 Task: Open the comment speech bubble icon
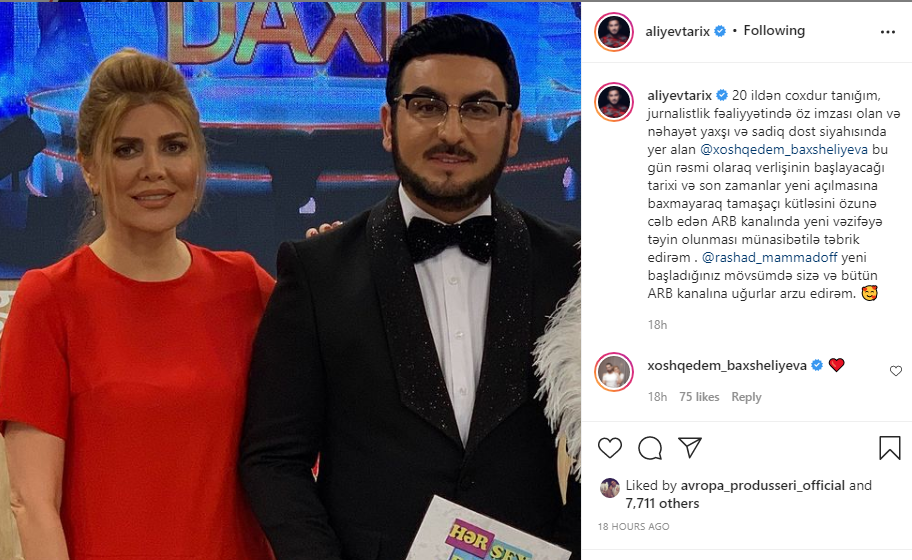(x=650, y=448)
